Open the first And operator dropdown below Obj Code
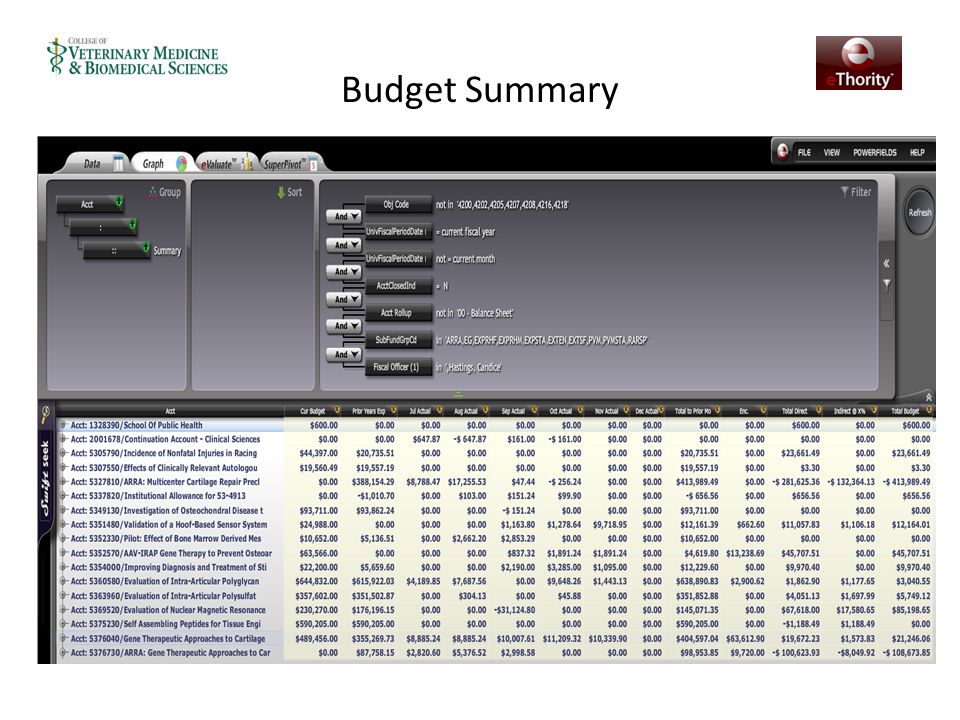This screenshot has width=960, height=720. tap(344, 216)
